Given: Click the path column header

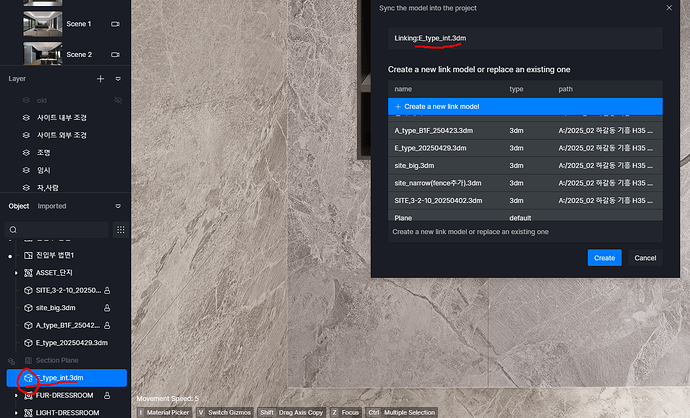Looking at the screenshot, I should click(x=565, y=89).
